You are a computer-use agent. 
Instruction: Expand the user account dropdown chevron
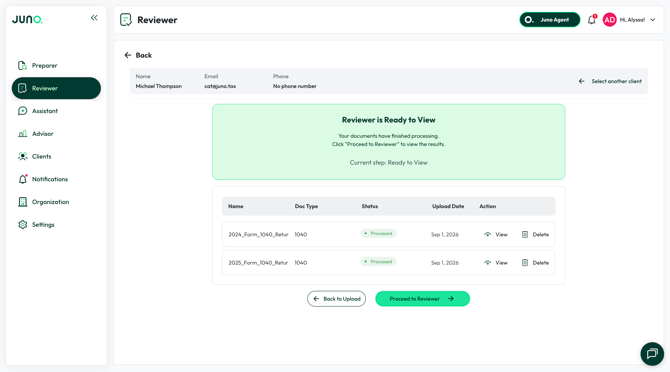[x=652, y=20]
